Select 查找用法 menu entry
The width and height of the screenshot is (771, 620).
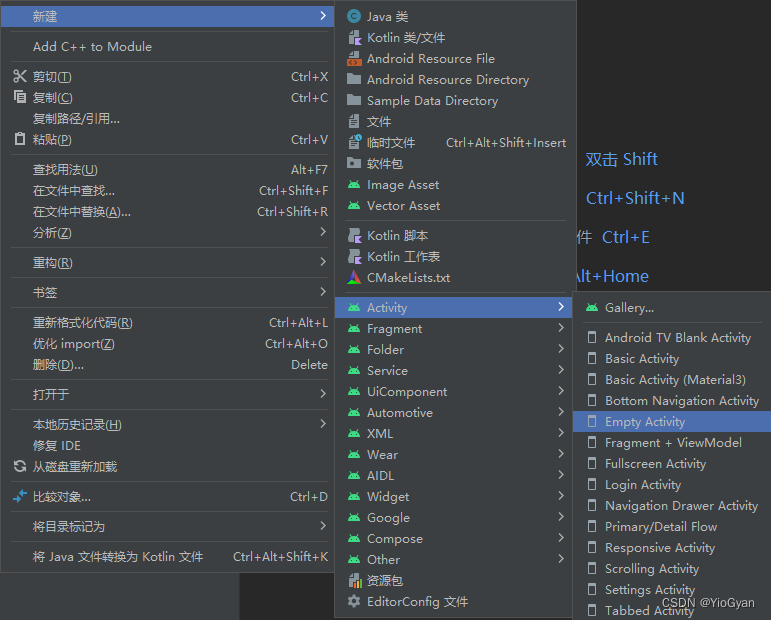coord(169,170)
